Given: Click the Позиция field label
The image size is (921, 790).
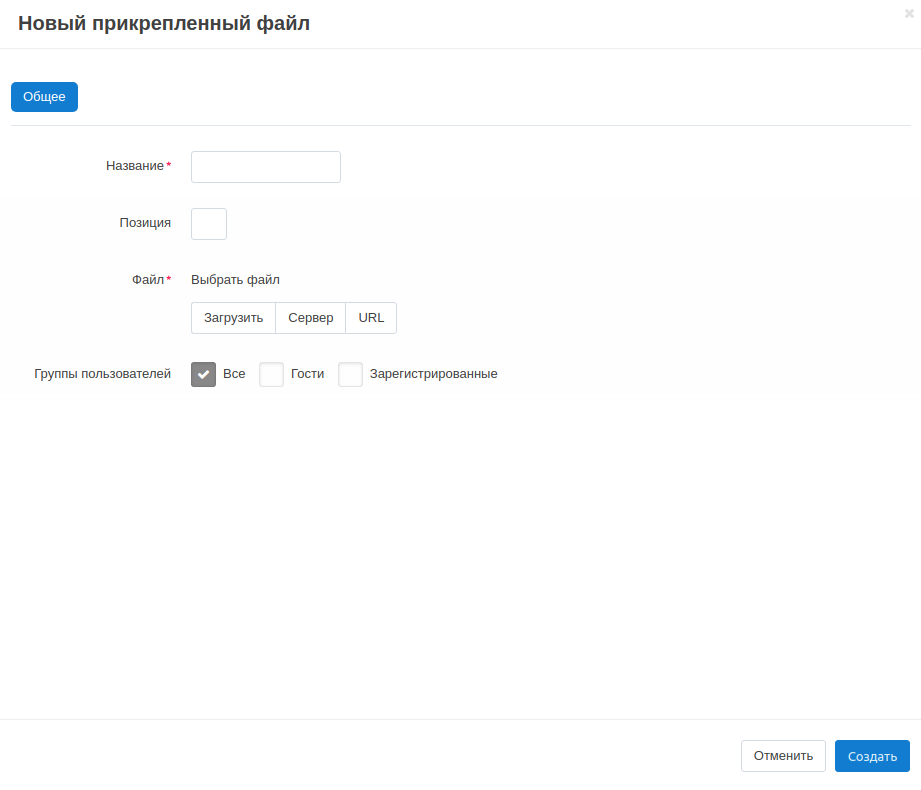Looking at the screenshot, I should 145,223.
